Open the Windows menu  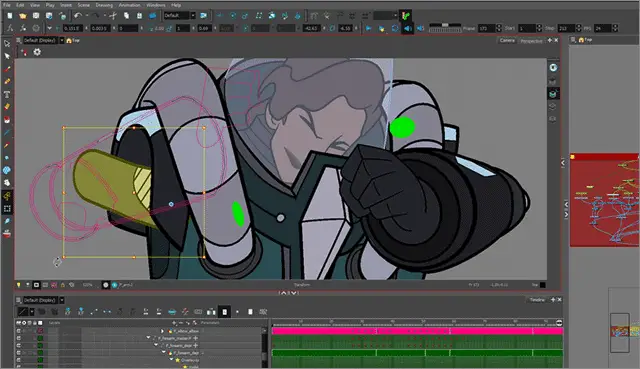(x=156, y=5)
